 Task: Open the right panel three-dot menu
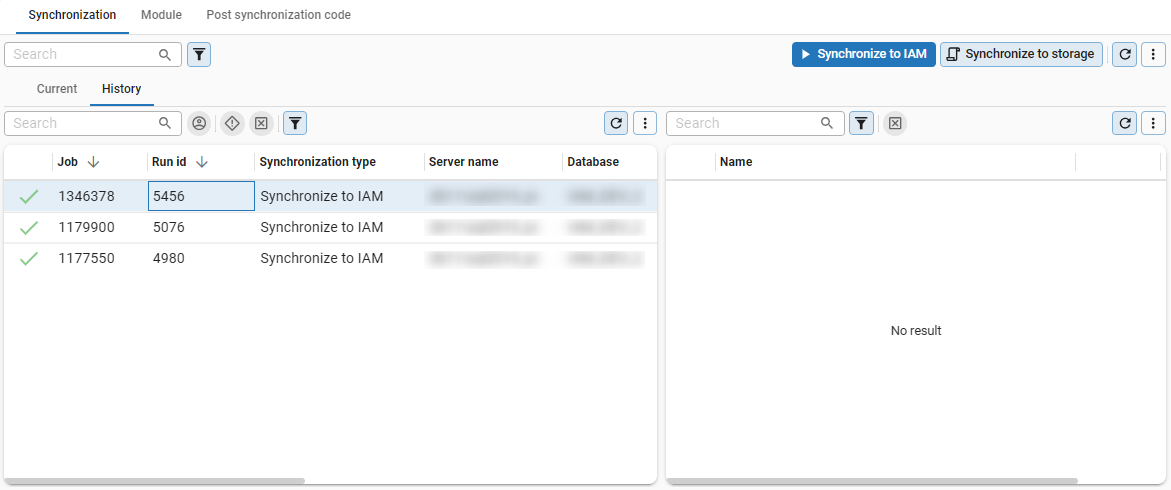1154,123
